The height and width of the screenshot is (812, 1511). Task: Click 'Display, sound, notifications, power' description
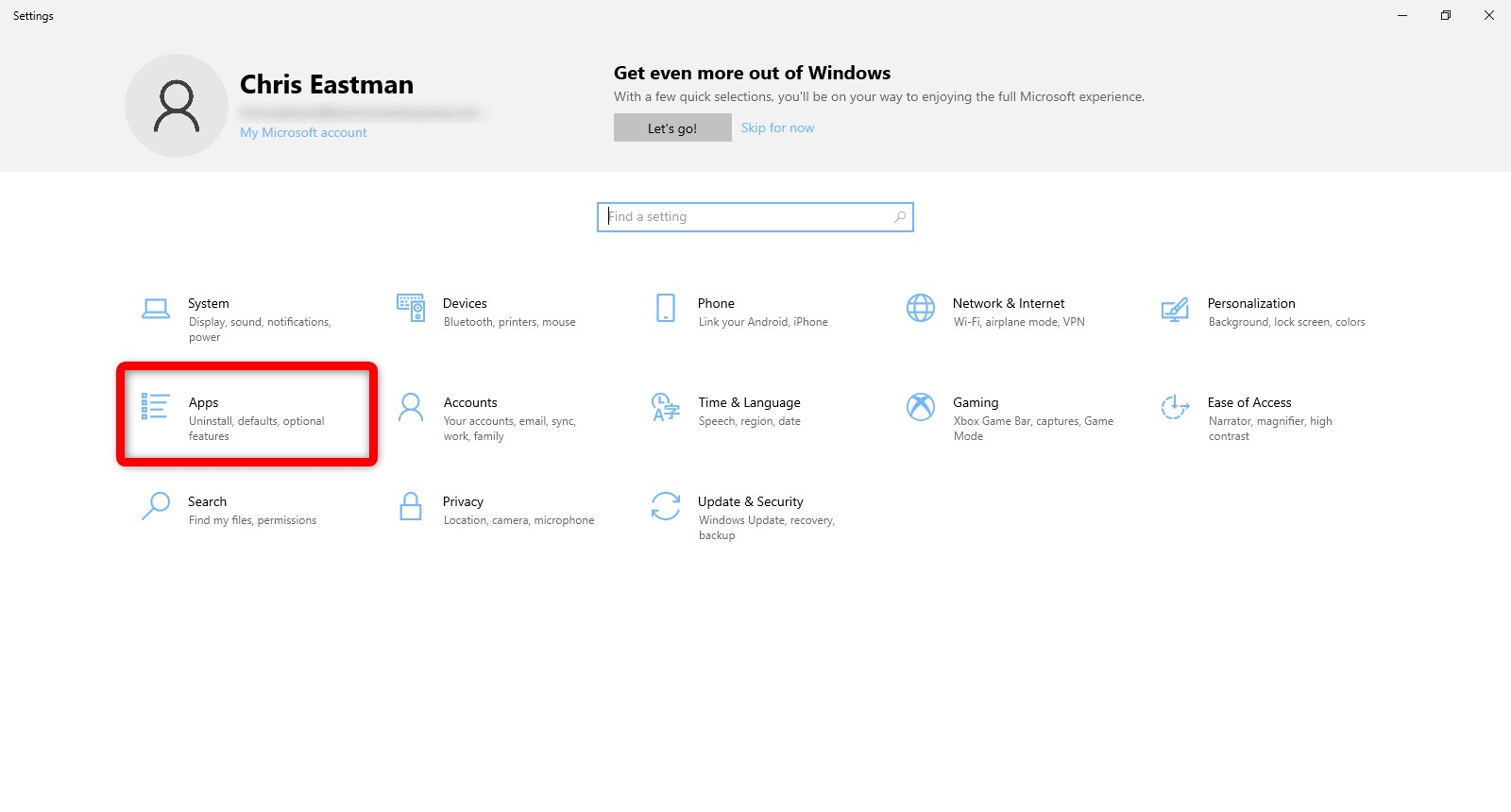click(x=260, y=330)
